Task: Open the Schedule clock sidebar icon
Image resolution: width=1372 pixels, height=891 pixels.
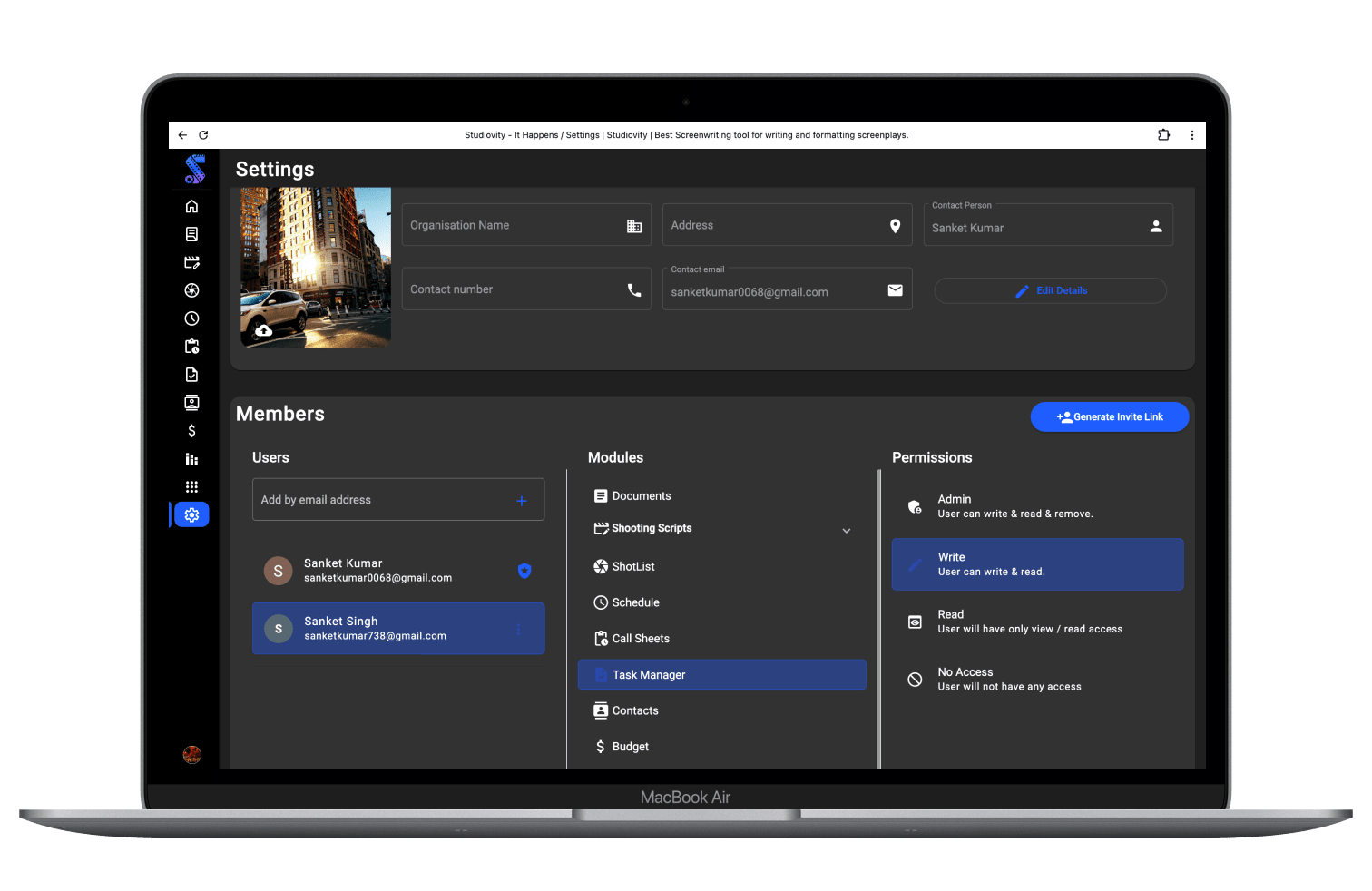Action: pos(191,318)
